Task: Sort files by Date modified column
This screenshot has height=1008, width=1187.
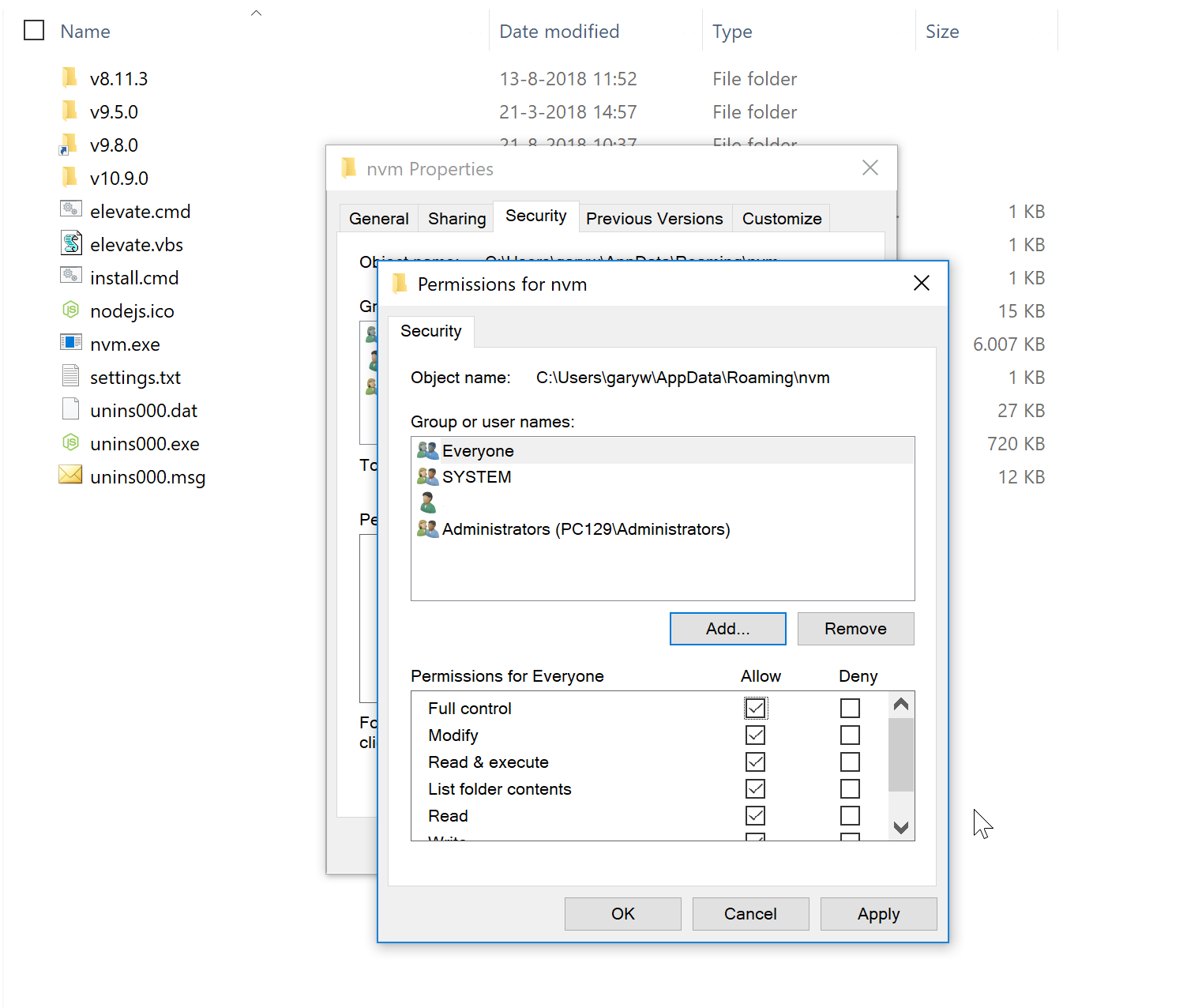Action: pyautogui.click(x=559, y=32)
